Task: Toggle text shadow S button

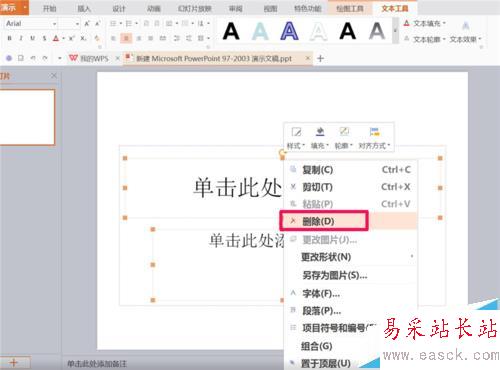Action: click(x=44, y=38)
